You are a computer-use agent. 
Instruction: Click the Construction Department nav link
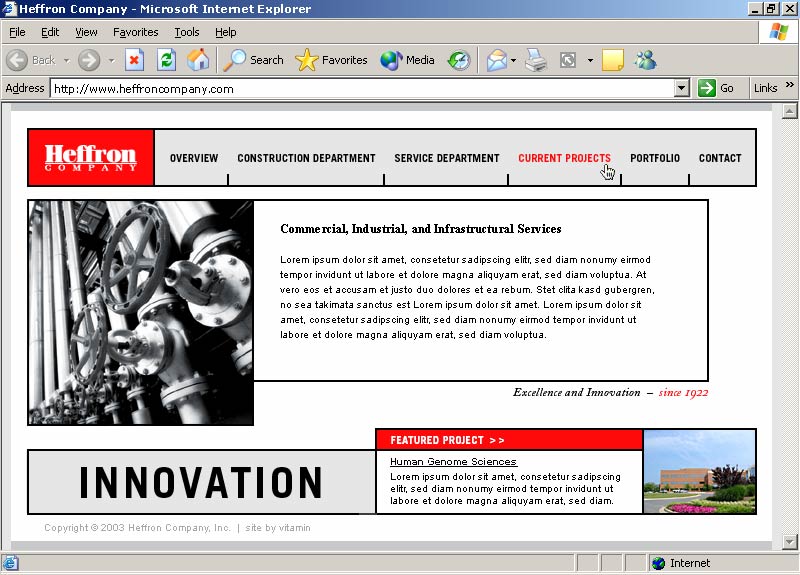(x=306, y=158)
